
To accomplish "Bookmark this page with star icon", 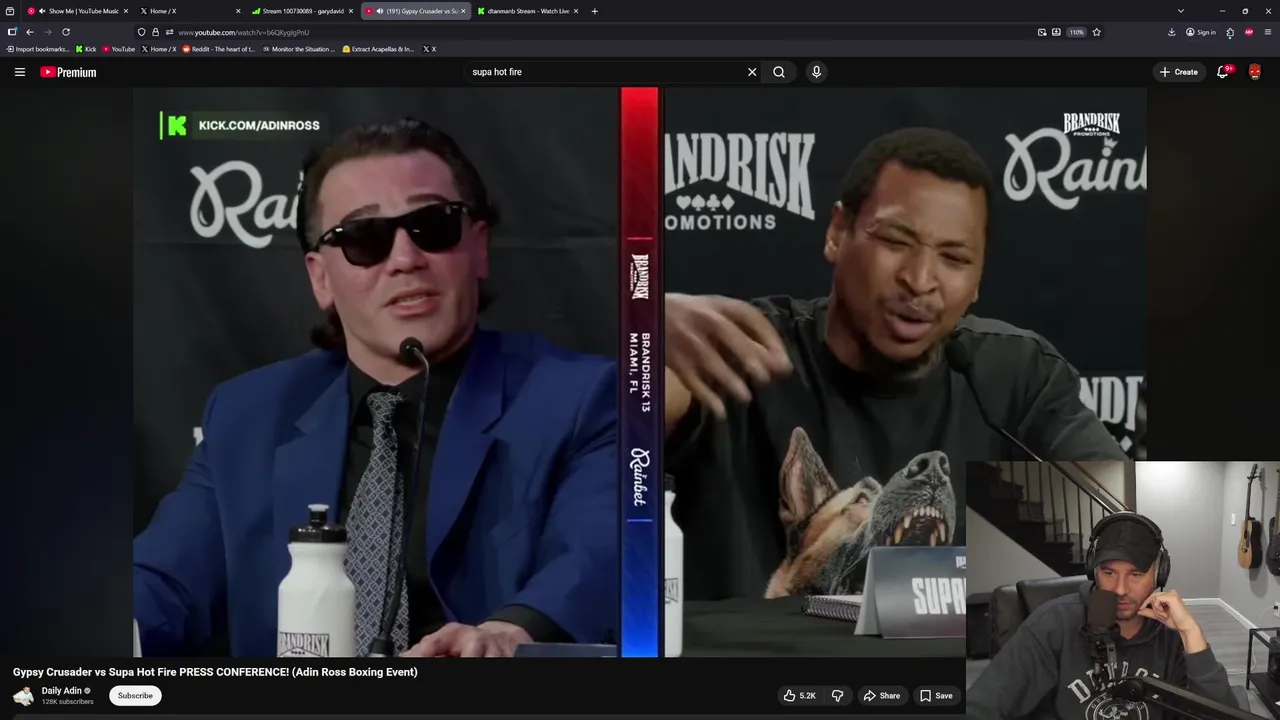I will [1097, 32].
